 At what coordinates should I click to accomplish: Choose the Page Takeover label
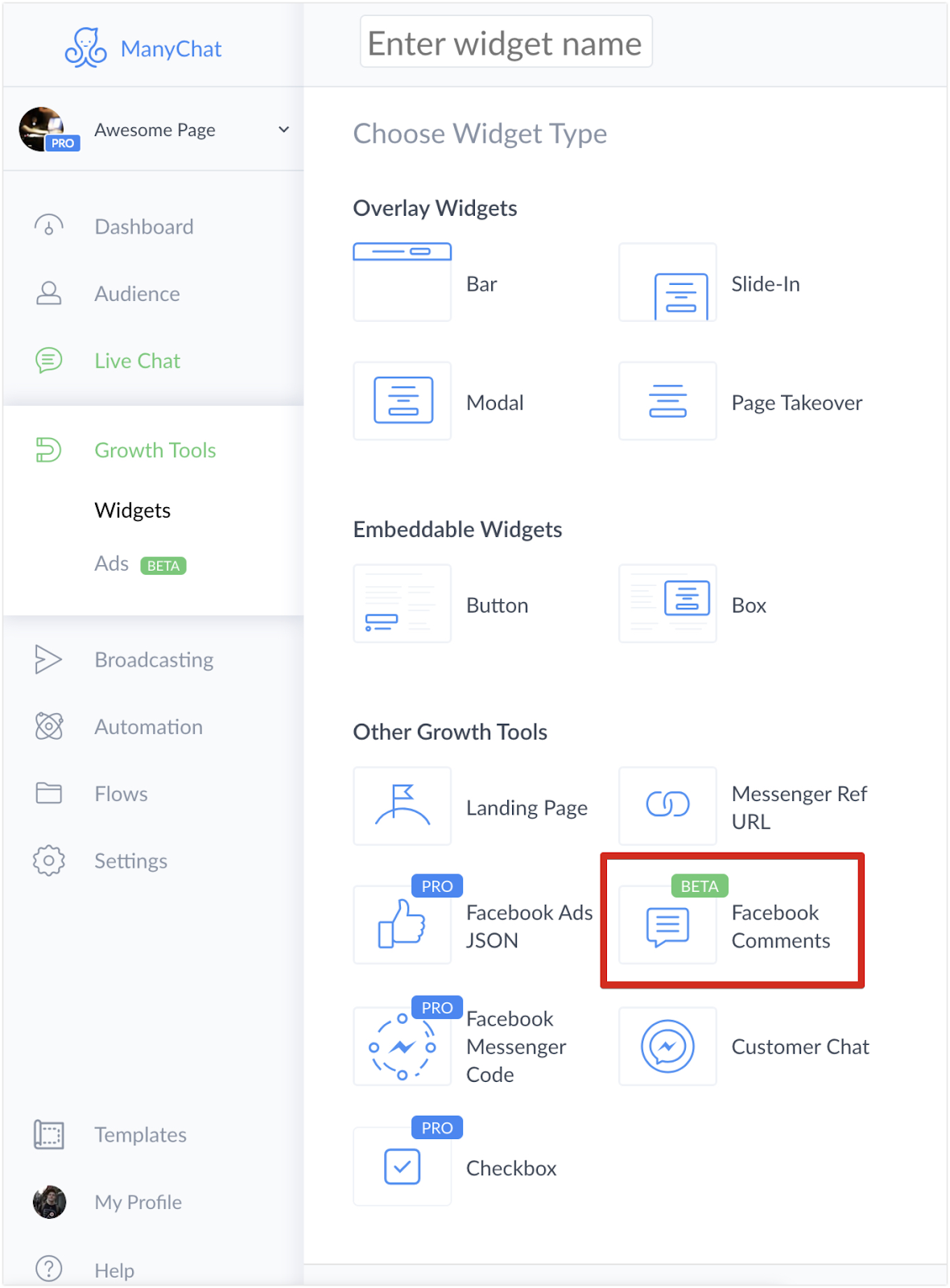[797, 402]
